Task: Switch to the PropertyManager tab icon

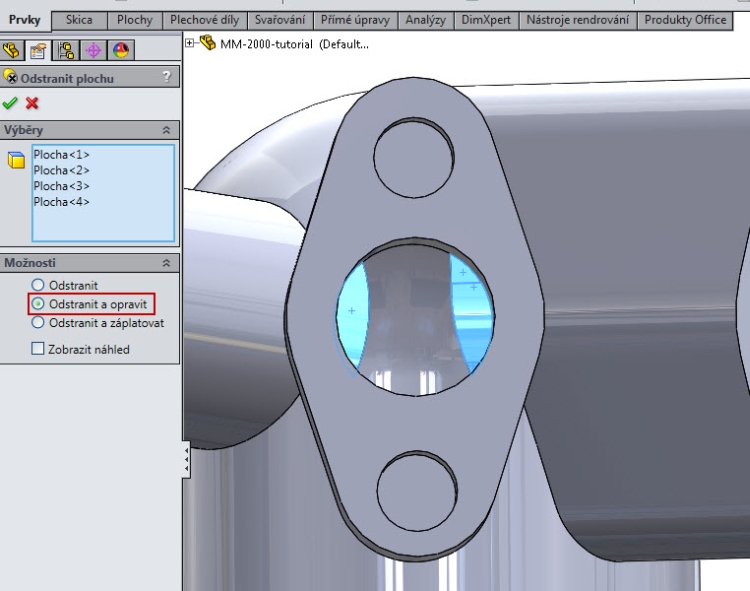Action: 39,50
